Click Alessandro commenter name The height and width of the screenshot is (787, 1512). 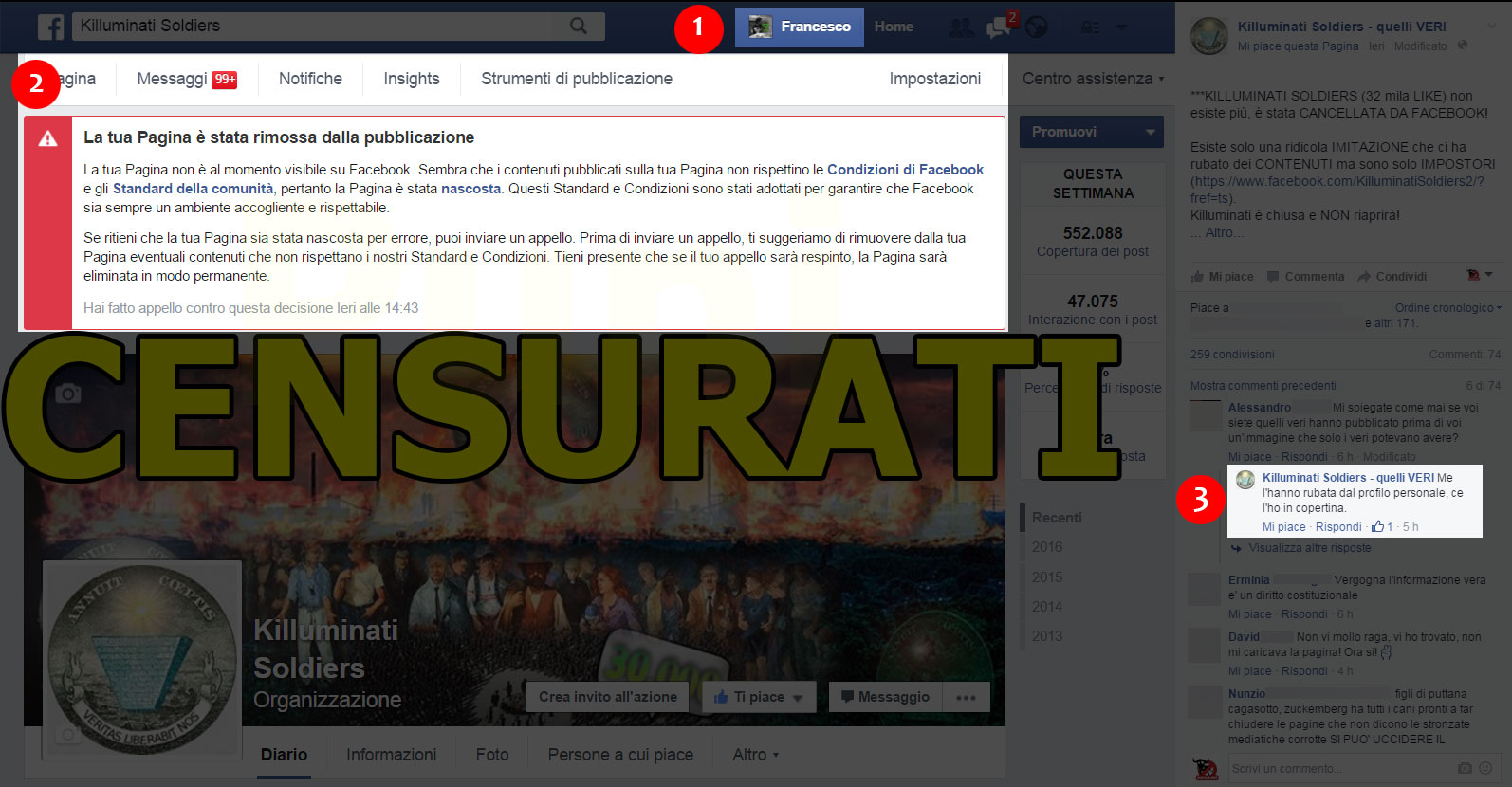(1259, 408)
